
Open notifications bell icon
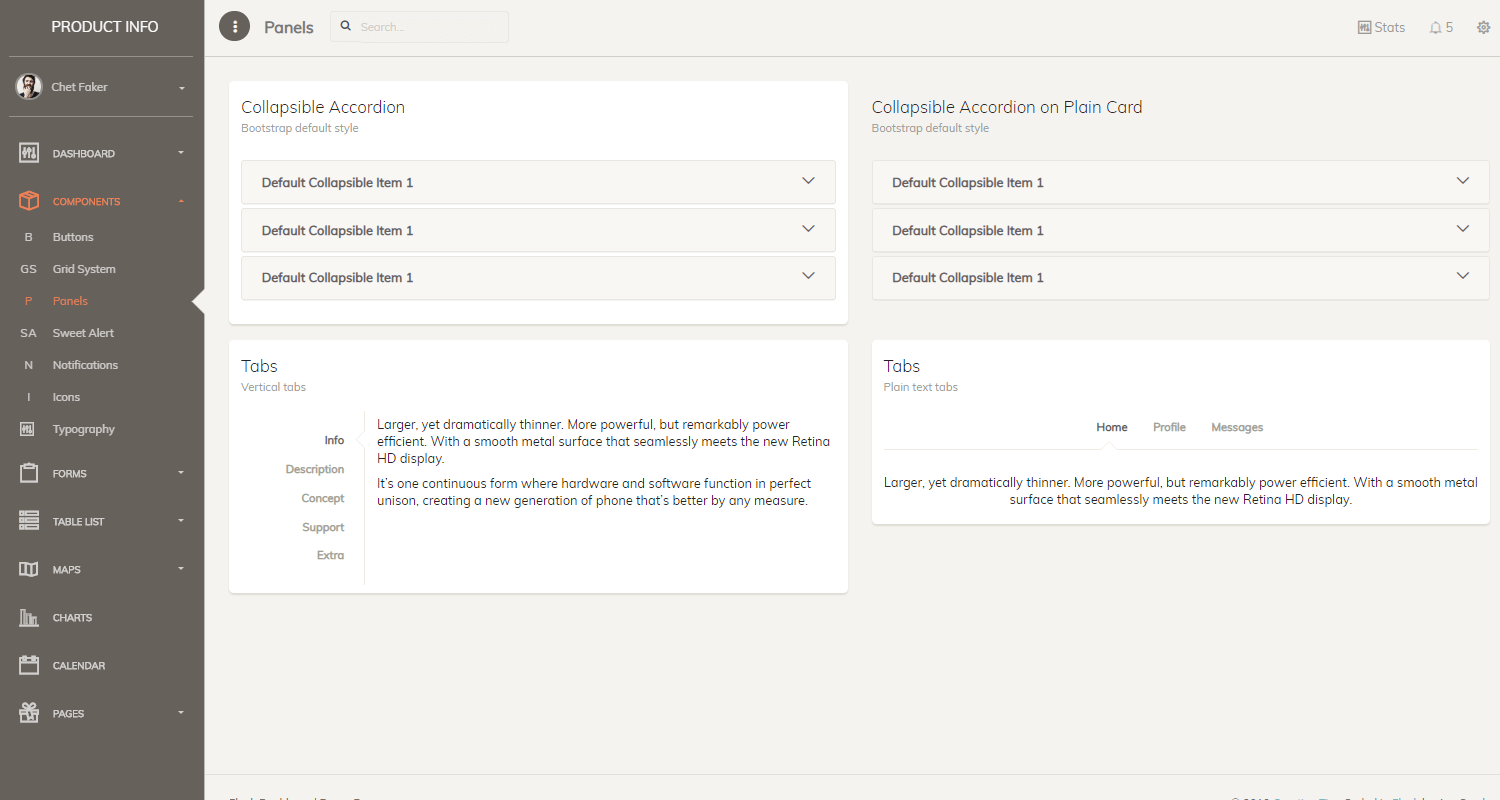click(x=1436, y=28)
